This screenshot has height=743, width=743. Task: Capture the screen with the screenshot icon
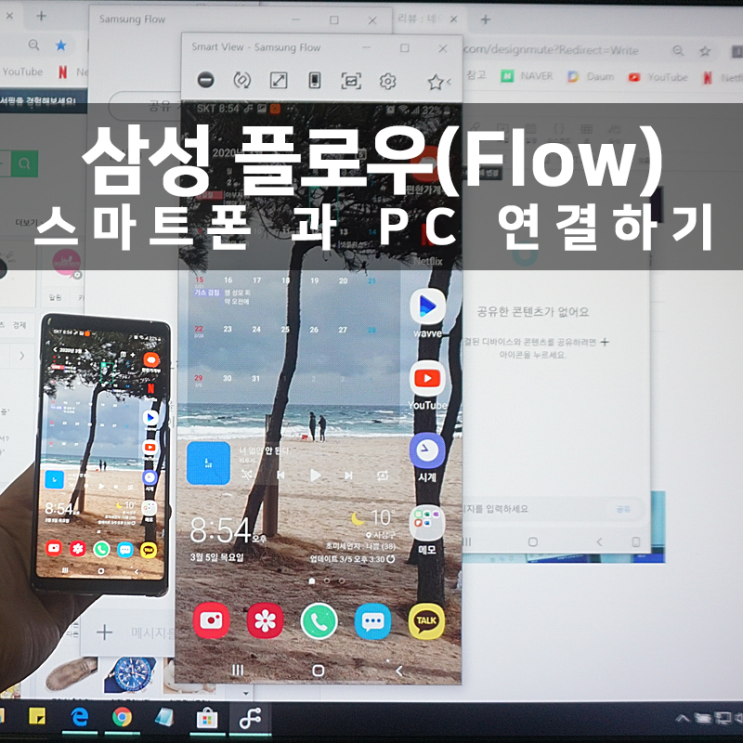[x=351, y=81]
